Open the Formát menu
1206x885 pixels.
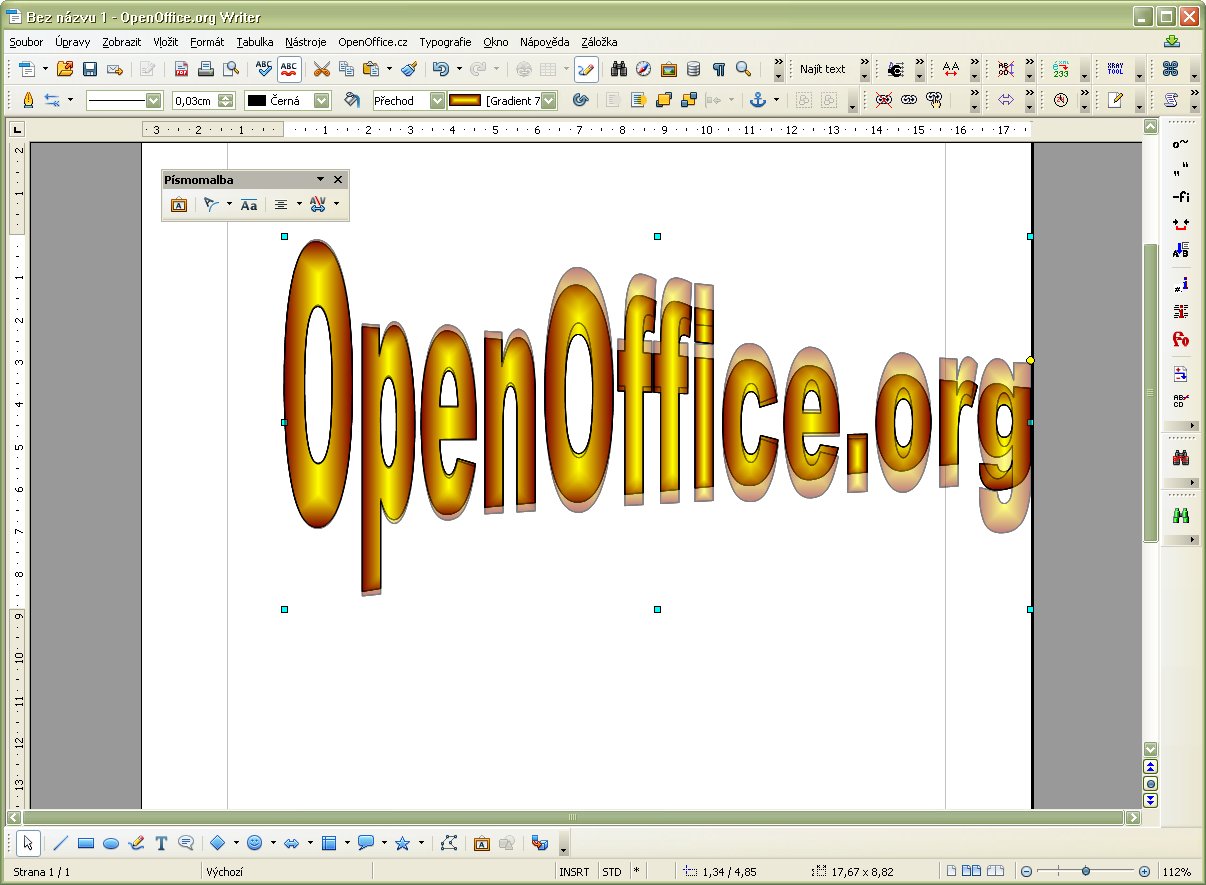(207, 42)
